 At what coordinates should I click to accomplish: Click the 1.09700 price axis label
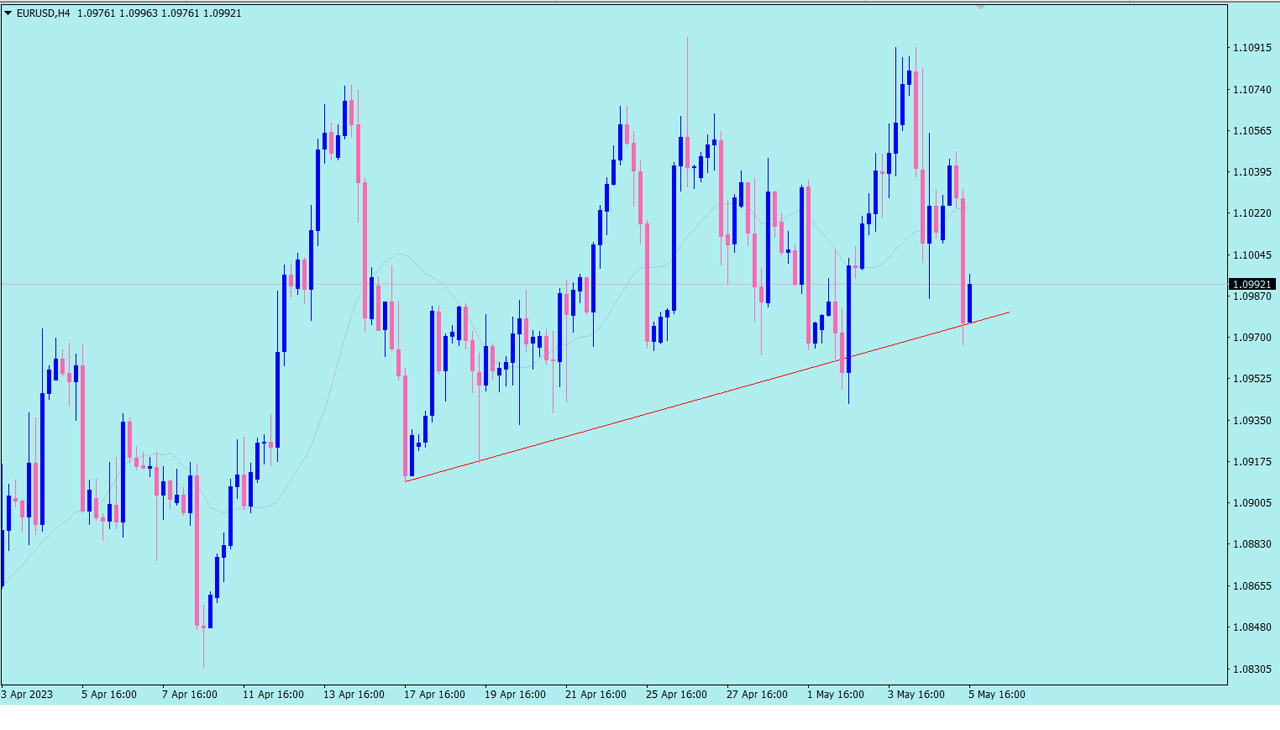1252,337
